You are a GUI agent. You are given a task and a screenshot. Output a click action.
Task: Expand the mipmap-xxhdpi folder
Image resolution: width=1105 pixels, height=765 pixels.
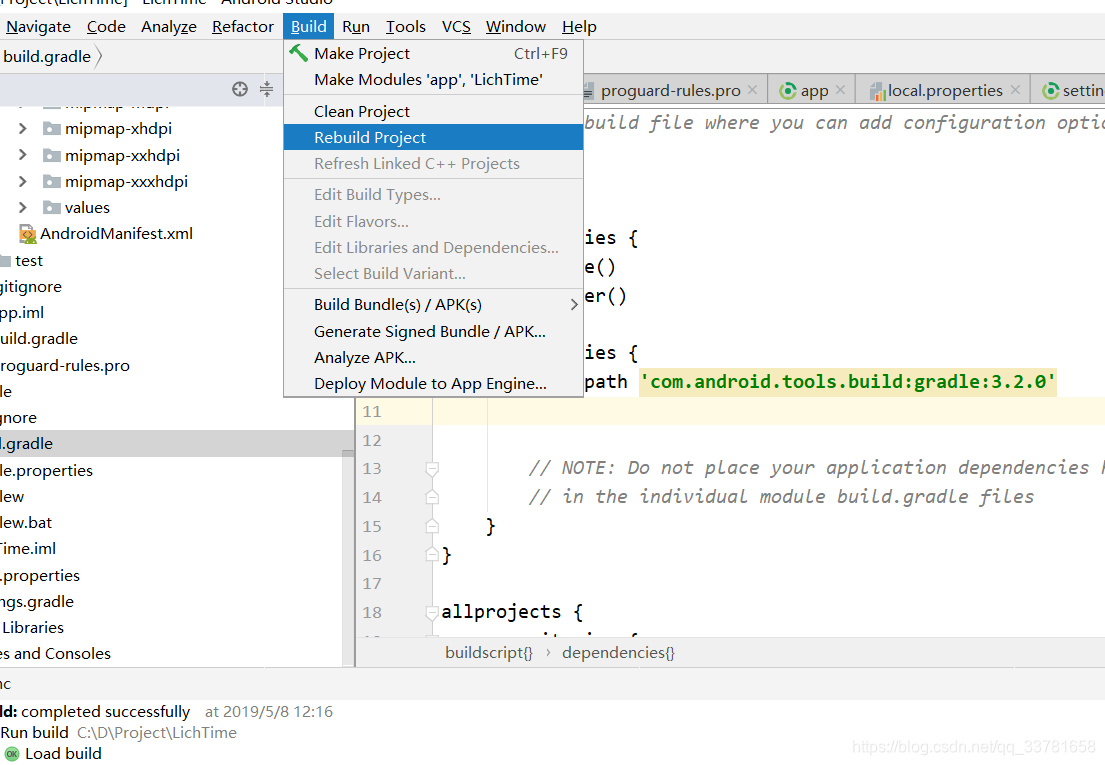click(23, 155)
